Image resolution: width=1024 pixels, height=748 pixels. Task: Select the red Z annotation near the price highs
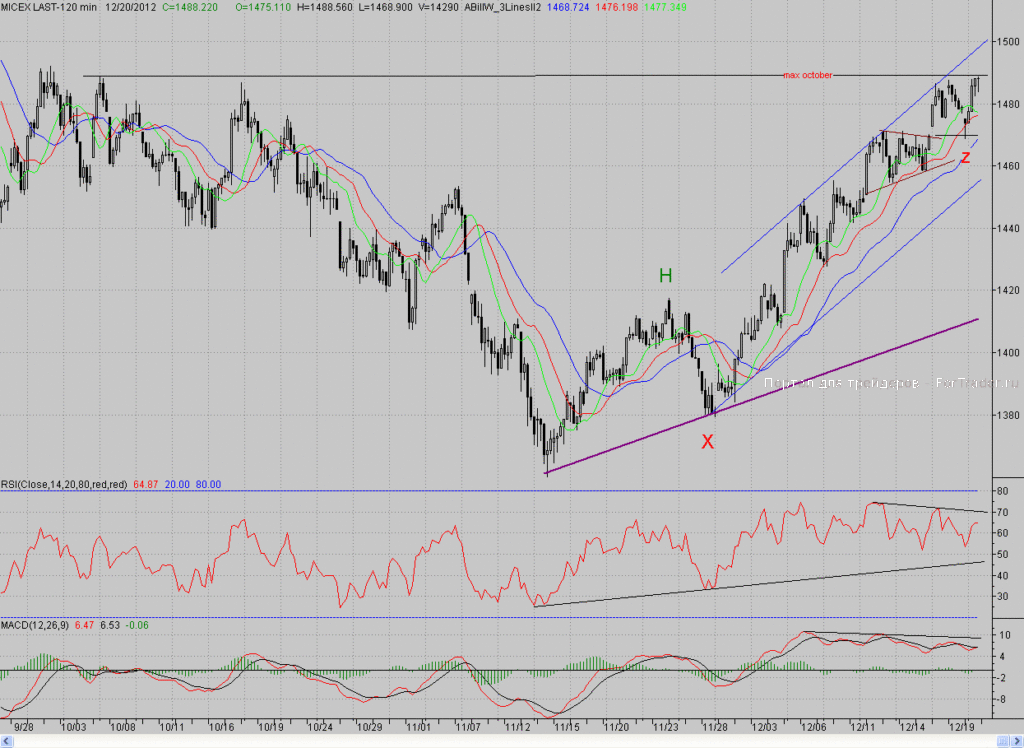[966, 157]
